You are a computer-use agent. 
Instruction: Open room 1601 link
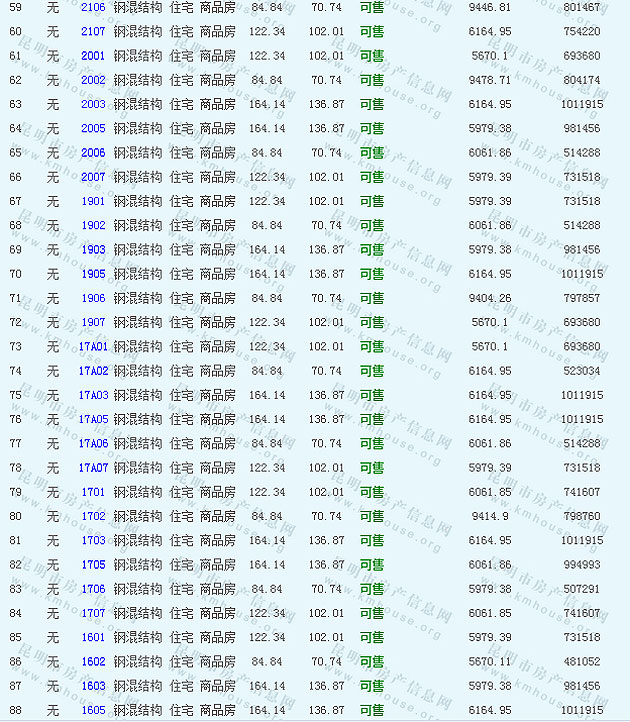click(x=93, y=638)
